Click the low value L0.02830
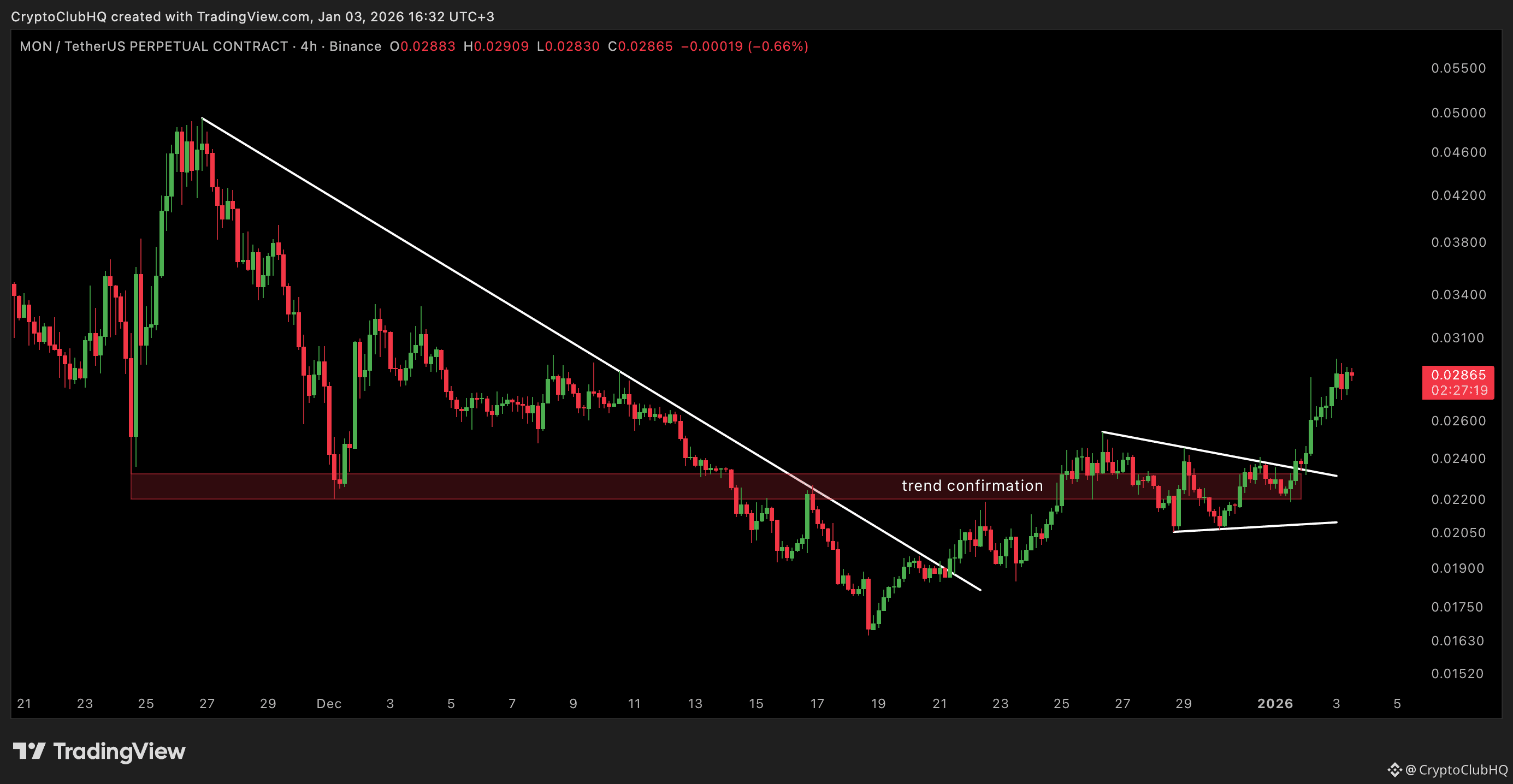Viewport: 1513px width, 784px height. [568, 46]
